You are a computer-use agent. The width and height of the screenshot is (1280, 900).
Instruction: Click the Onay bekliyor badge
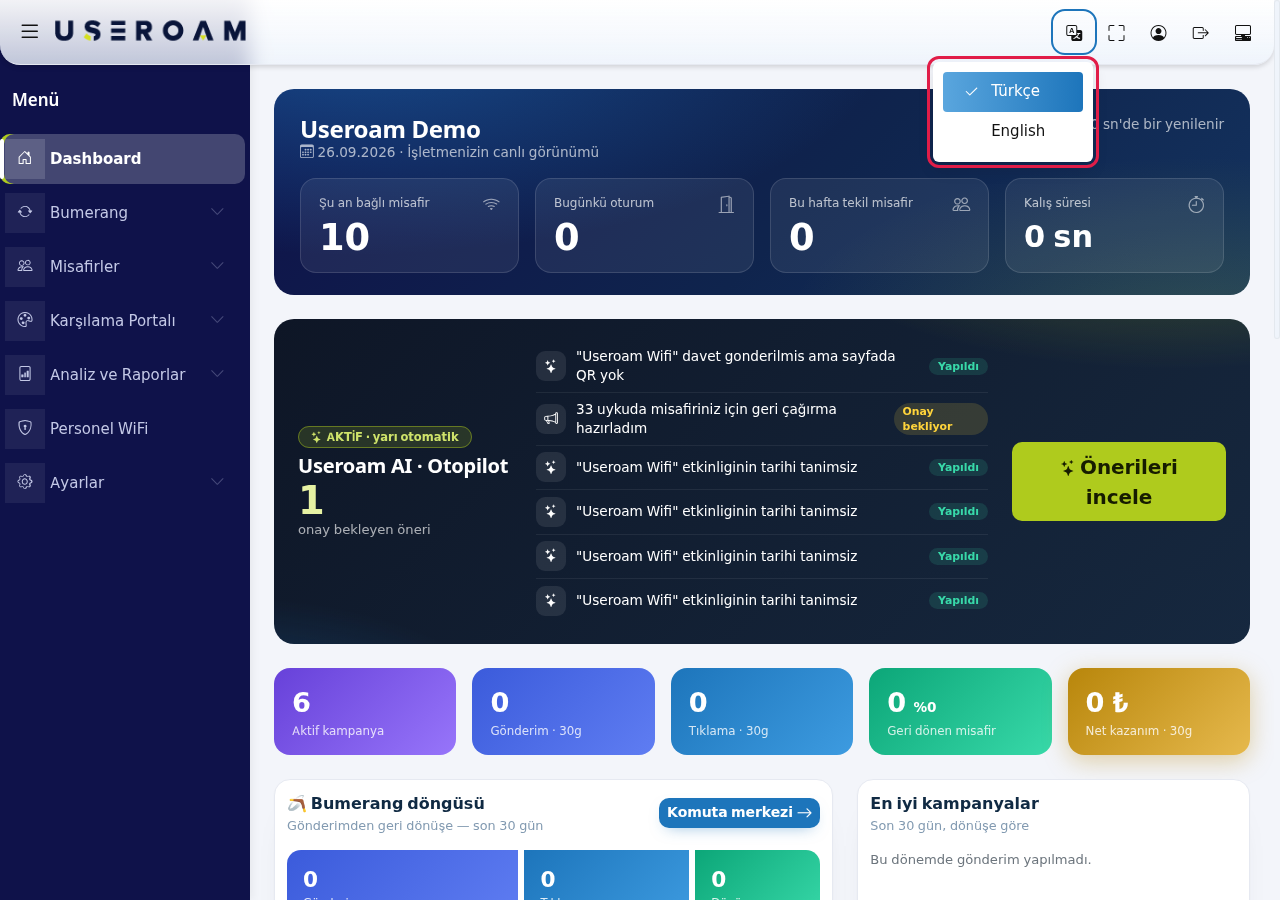(941, 419)
